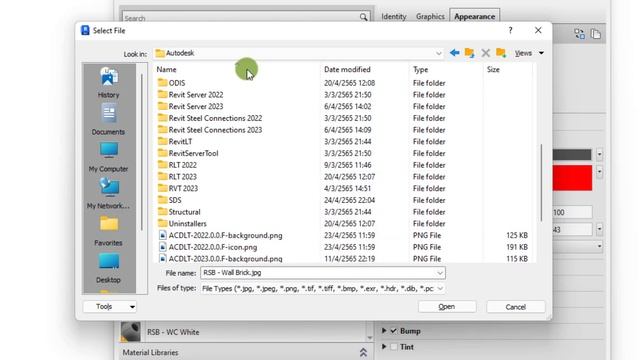Screen dimensions: 640x360
Task: Select the Revit Server 2022 folder
Action: pos(191,95)
